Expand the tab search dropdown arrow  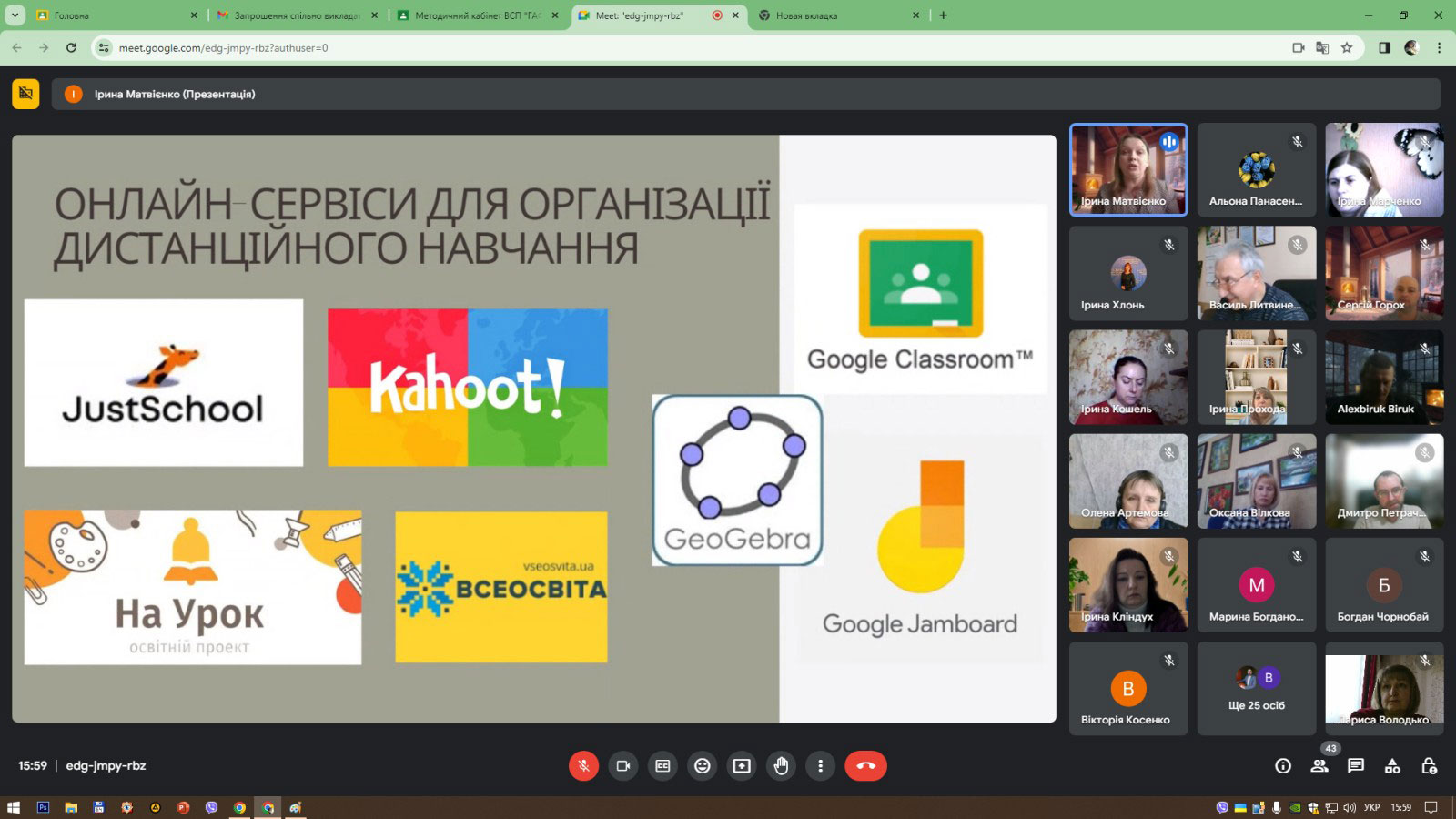[15, 15]
